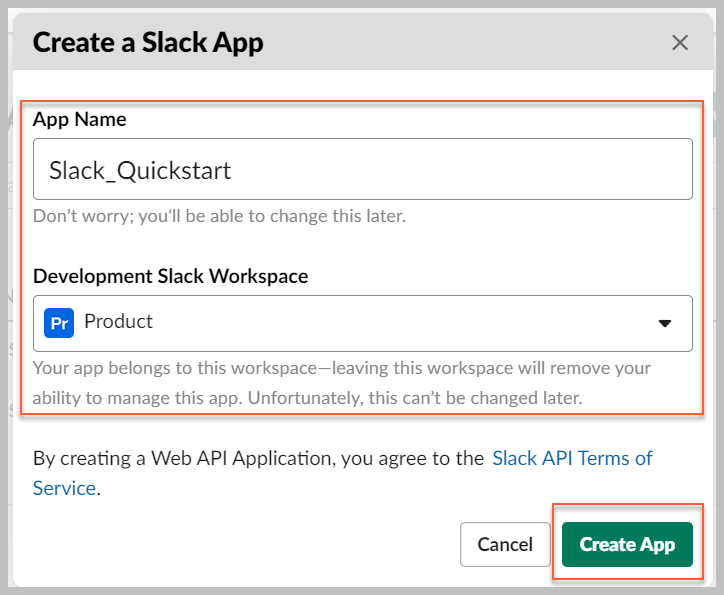Viewport: 724px width, 595px height.
Task: Click the "Don't worry; you'll be able" hint text
Action: [219, 216]
